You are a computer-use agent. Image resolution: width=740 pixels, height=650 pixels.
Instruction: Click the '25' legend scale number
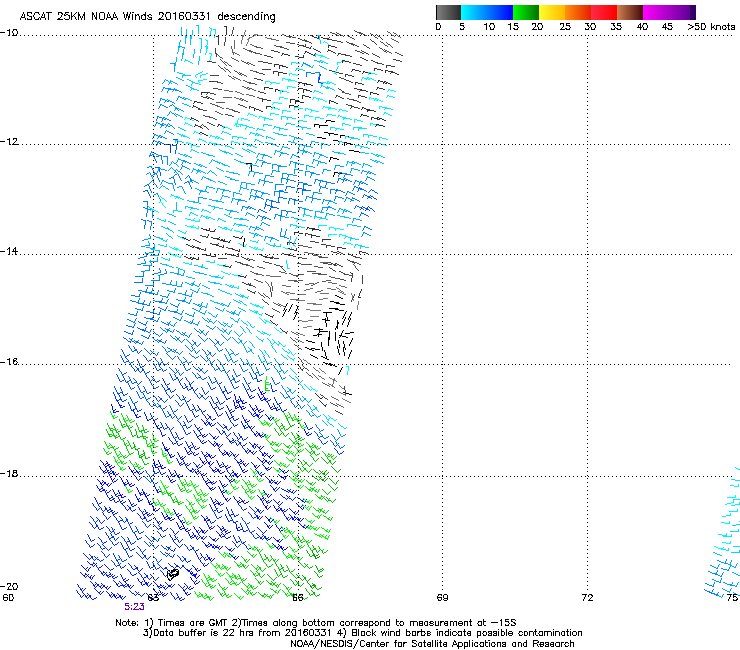point(565,27)
